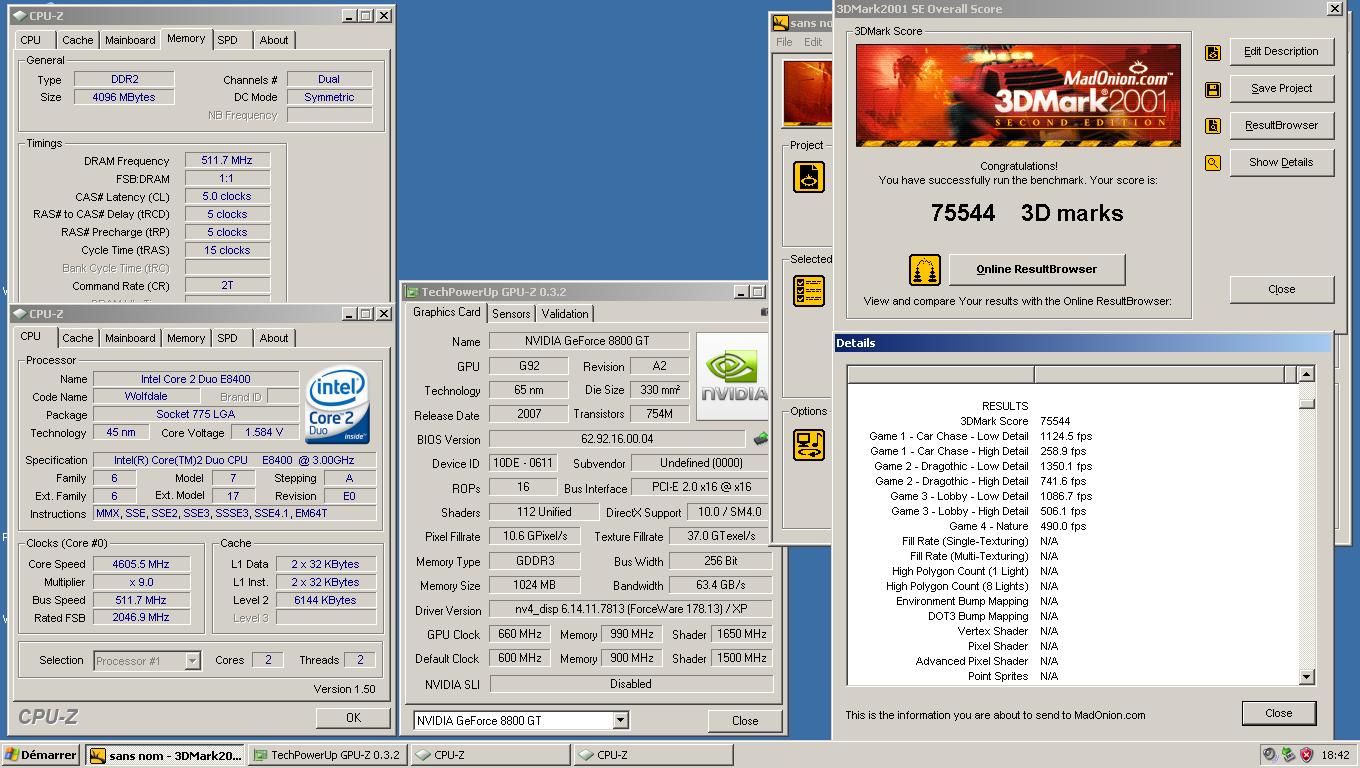Screen dimensions: 1360x768
Task: Click the Options icon in 3DMark window
Action: coord(809,444)
